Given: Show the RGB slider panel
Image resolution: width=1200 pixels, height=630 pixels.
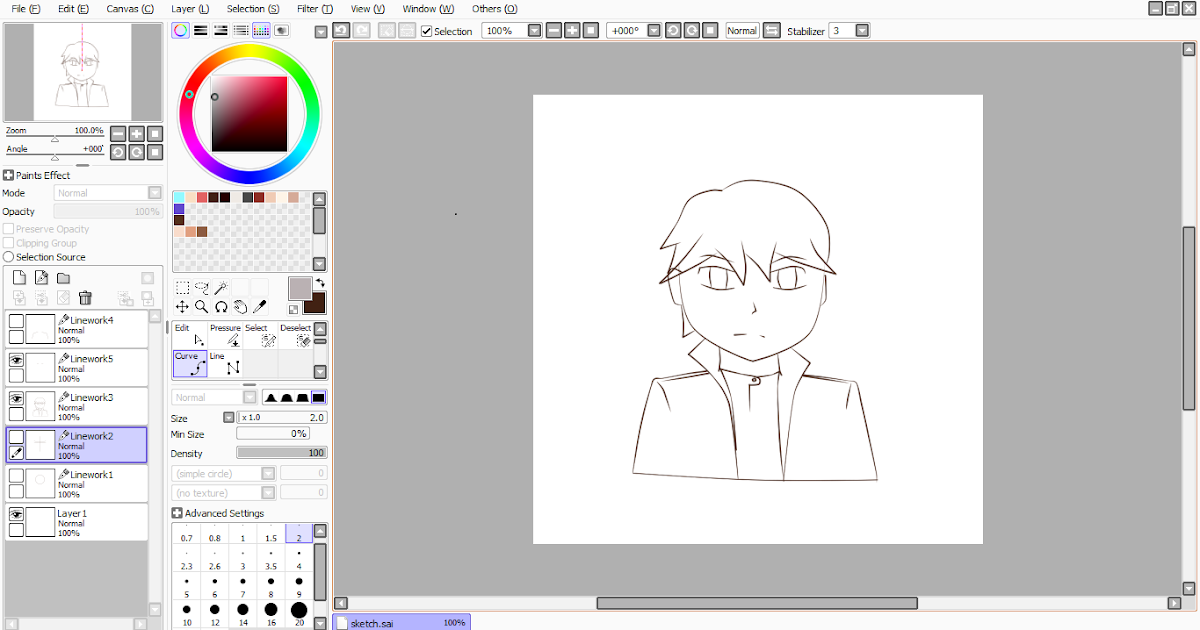Looking at the screenshot, I should pyautogui.click(x=201, y=31).
